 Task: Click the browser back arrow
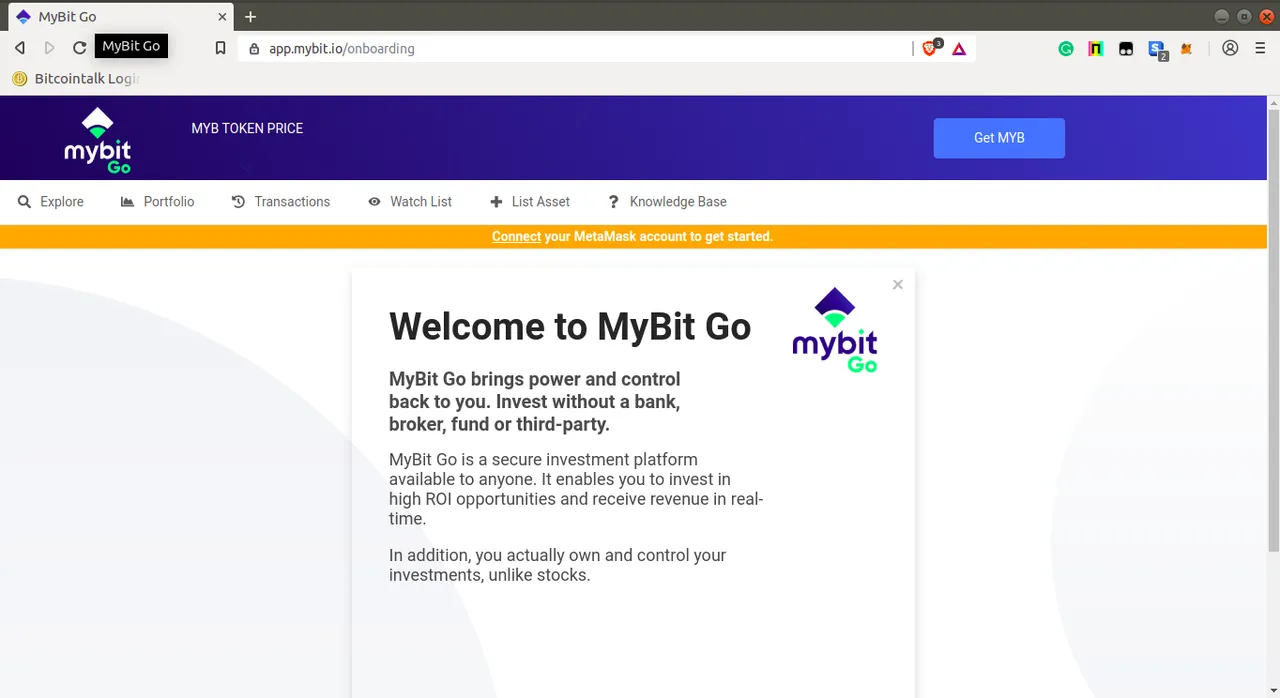20,48
